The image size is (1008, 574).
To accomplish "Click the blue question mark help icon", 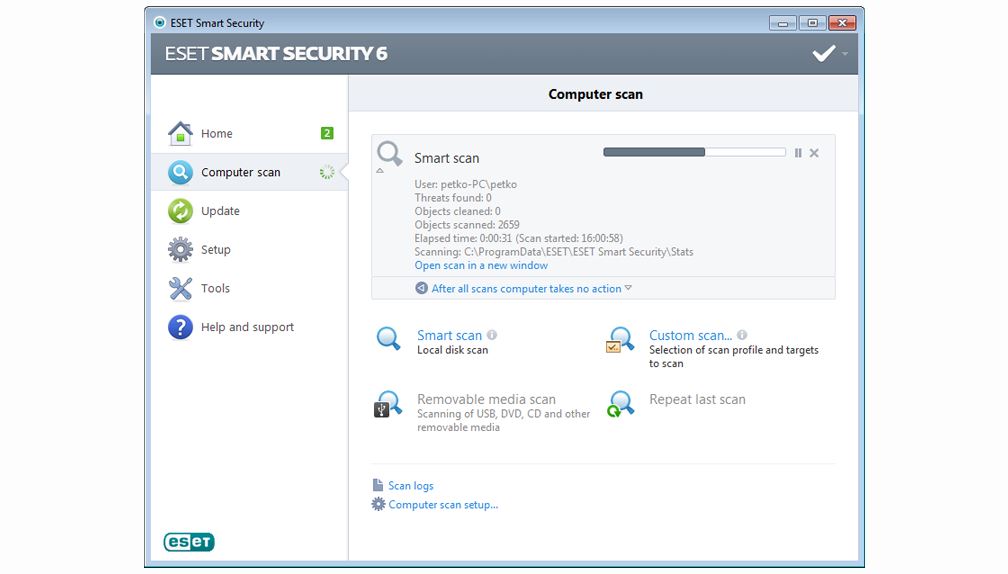I will click(x=180, y=327).
